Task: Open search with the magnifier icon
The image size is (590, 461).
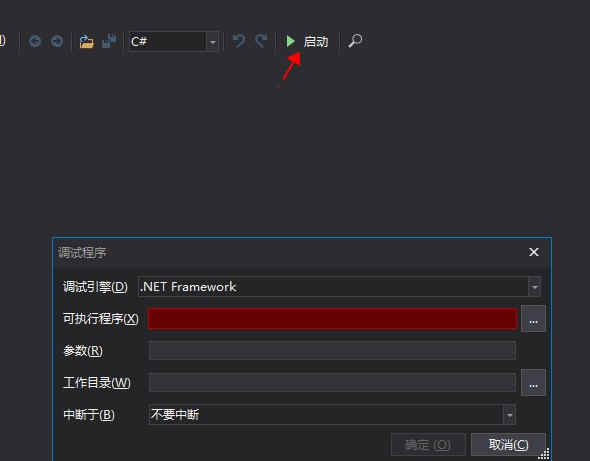Action: coord(355,41)
